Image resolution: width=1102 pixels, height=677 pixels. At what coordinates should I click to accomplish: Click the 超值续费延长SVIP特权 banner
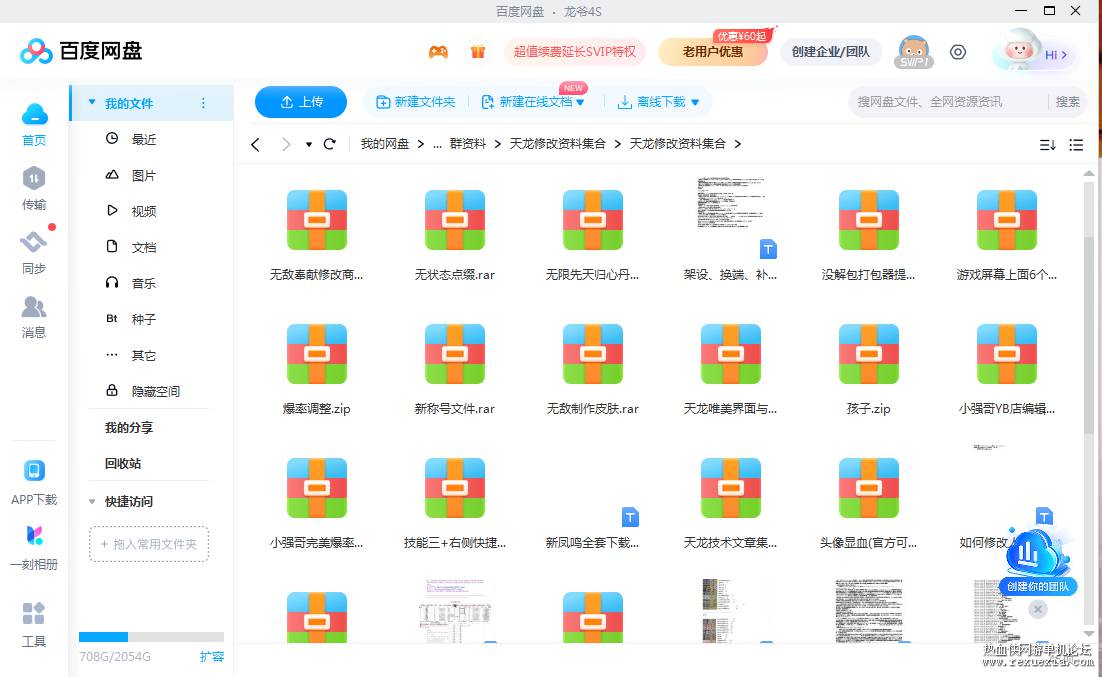pos(574,52)
